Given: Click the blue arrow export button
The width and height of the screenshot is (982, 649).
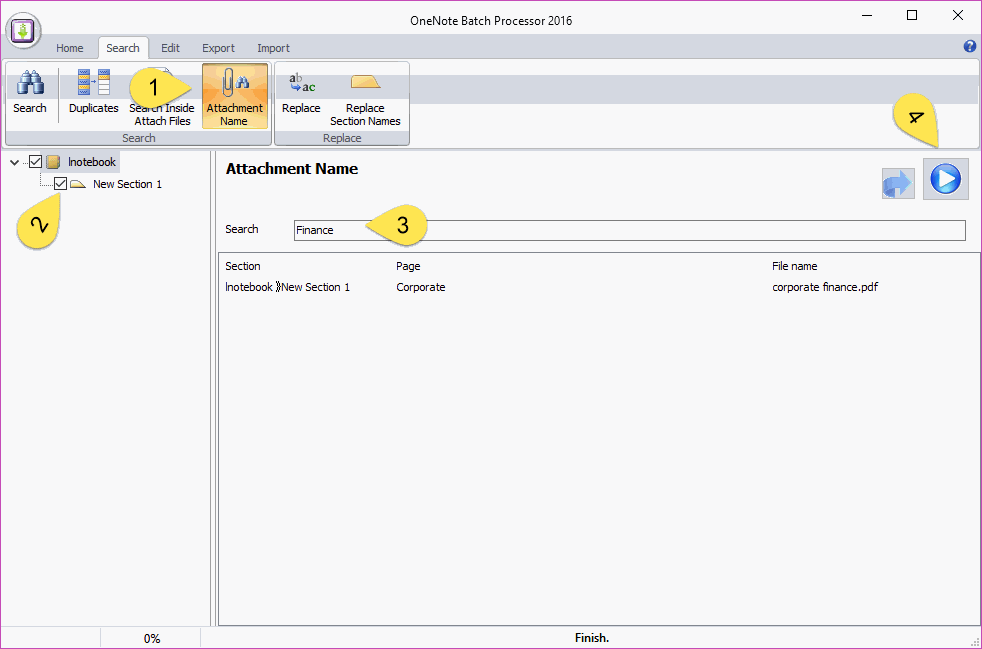Looking at the screenshot, I should (898, 184).
